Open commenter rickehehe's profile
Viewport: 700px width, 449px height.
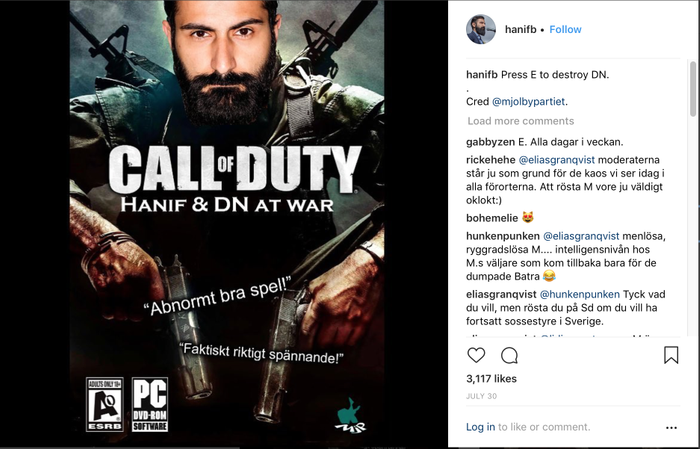point(491,160)
